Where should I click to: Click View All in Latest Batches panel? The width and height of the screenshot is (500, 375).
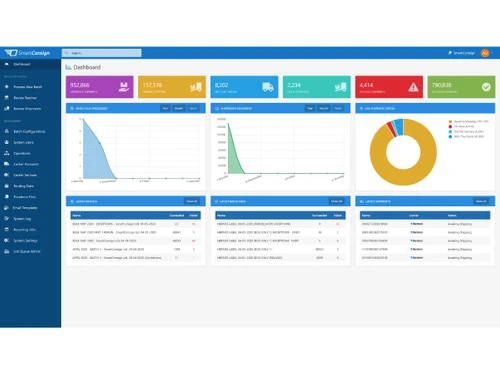pyautogui.click(x=192, y=201)
